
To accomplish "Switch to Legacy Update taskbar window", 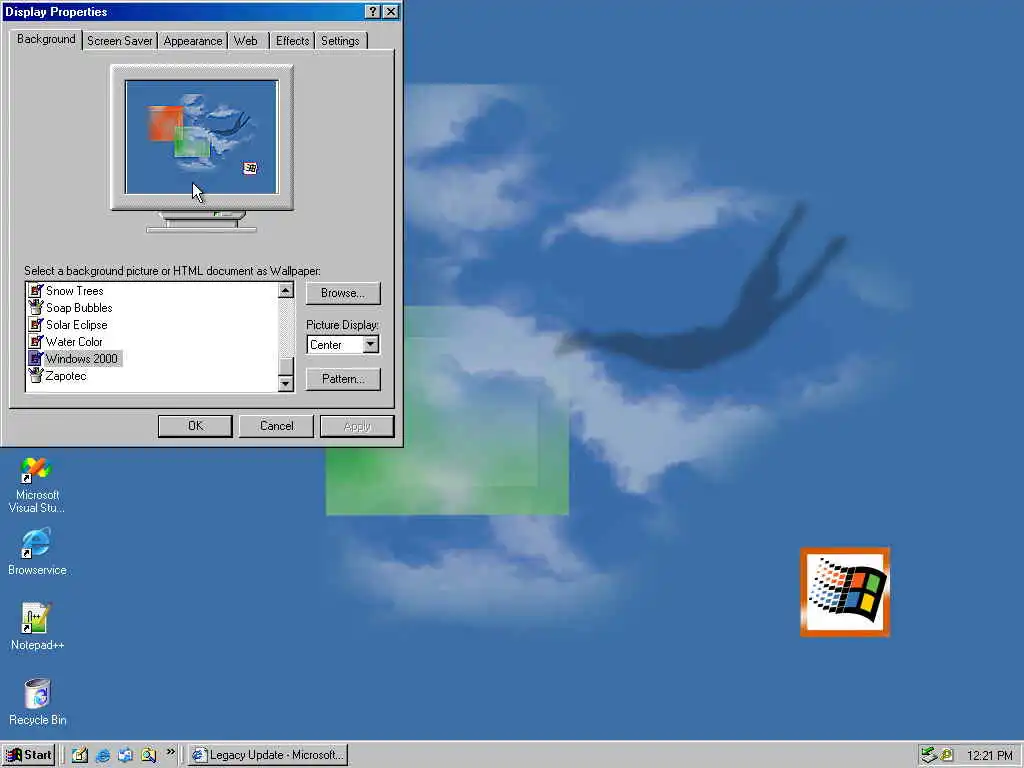I will [x=268, y=755].
